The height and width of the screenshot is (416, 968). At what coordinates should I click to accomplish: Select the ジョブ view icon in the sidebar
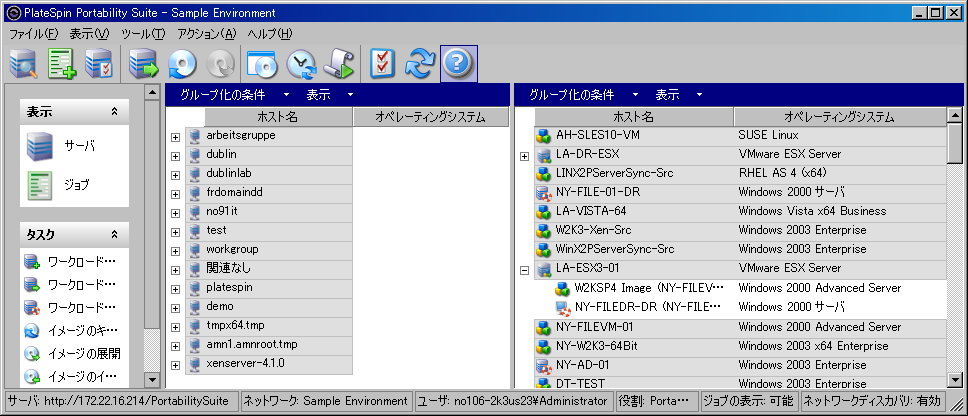40,185
